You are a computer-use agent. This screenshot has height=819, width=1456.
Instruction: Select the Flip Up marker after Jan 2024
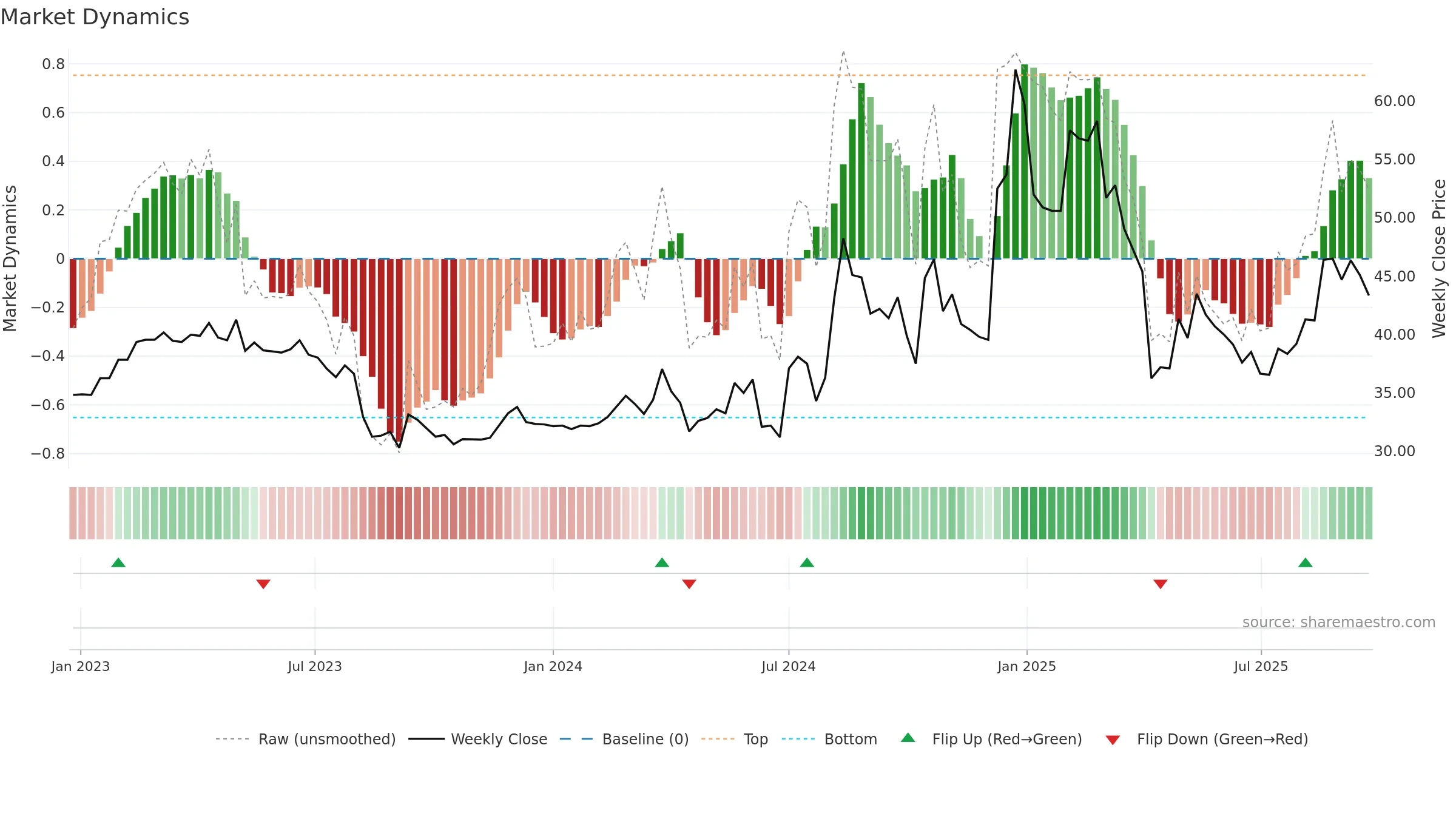(662, 563)
